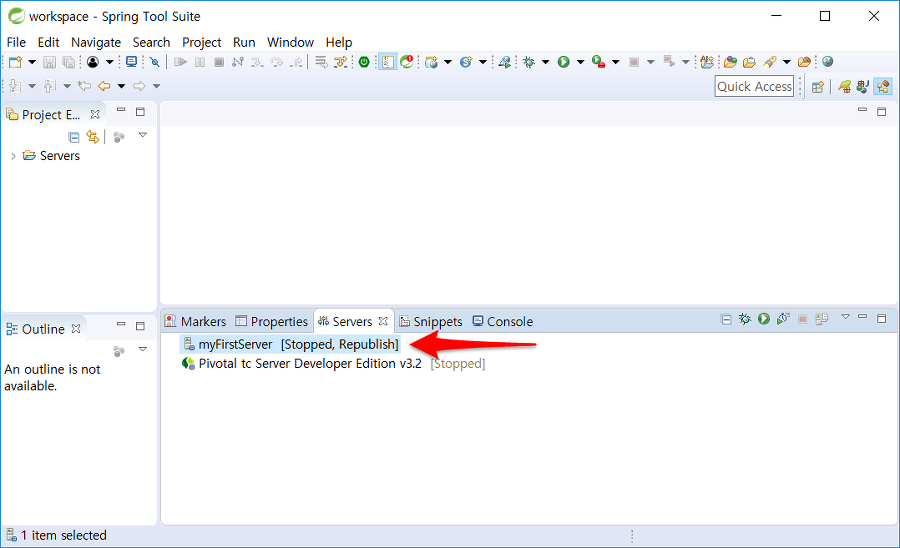900x548 pixels.
Task: Switch to the Java EE perspective icon
Action: (x=863, y=87)
